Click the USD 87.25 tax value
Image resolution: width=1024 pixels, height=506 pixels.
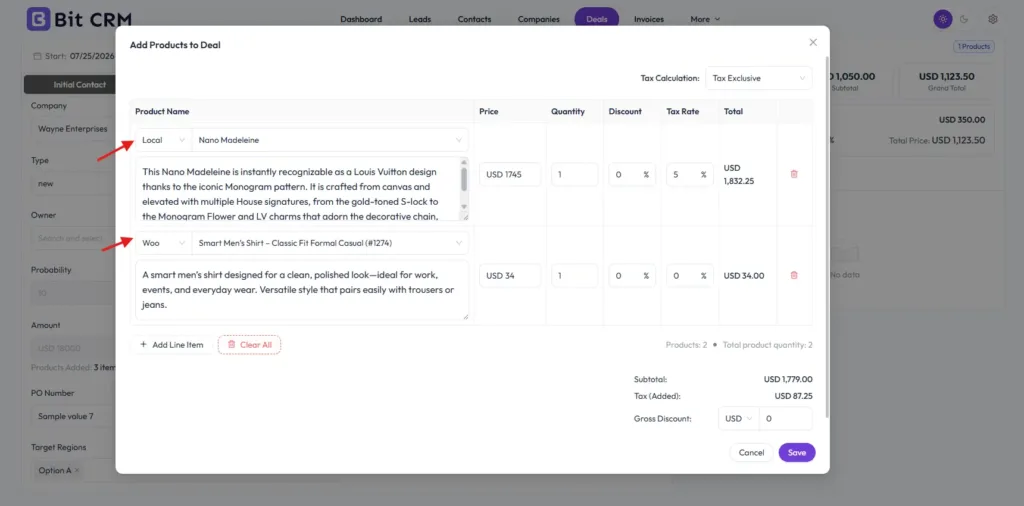point(793,396)
